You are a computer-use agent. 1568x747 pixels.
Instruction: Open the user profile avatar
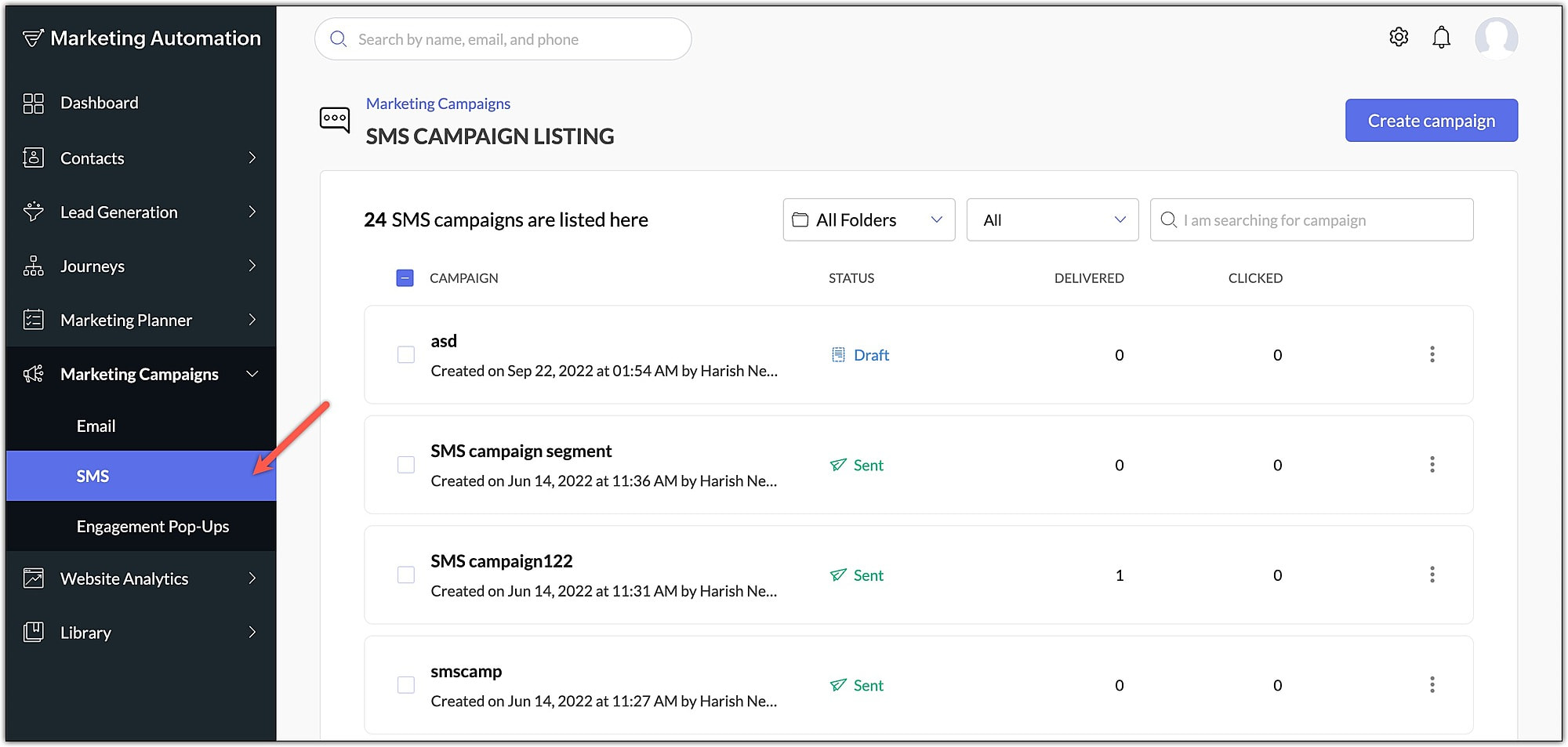tap(1496, 38)
